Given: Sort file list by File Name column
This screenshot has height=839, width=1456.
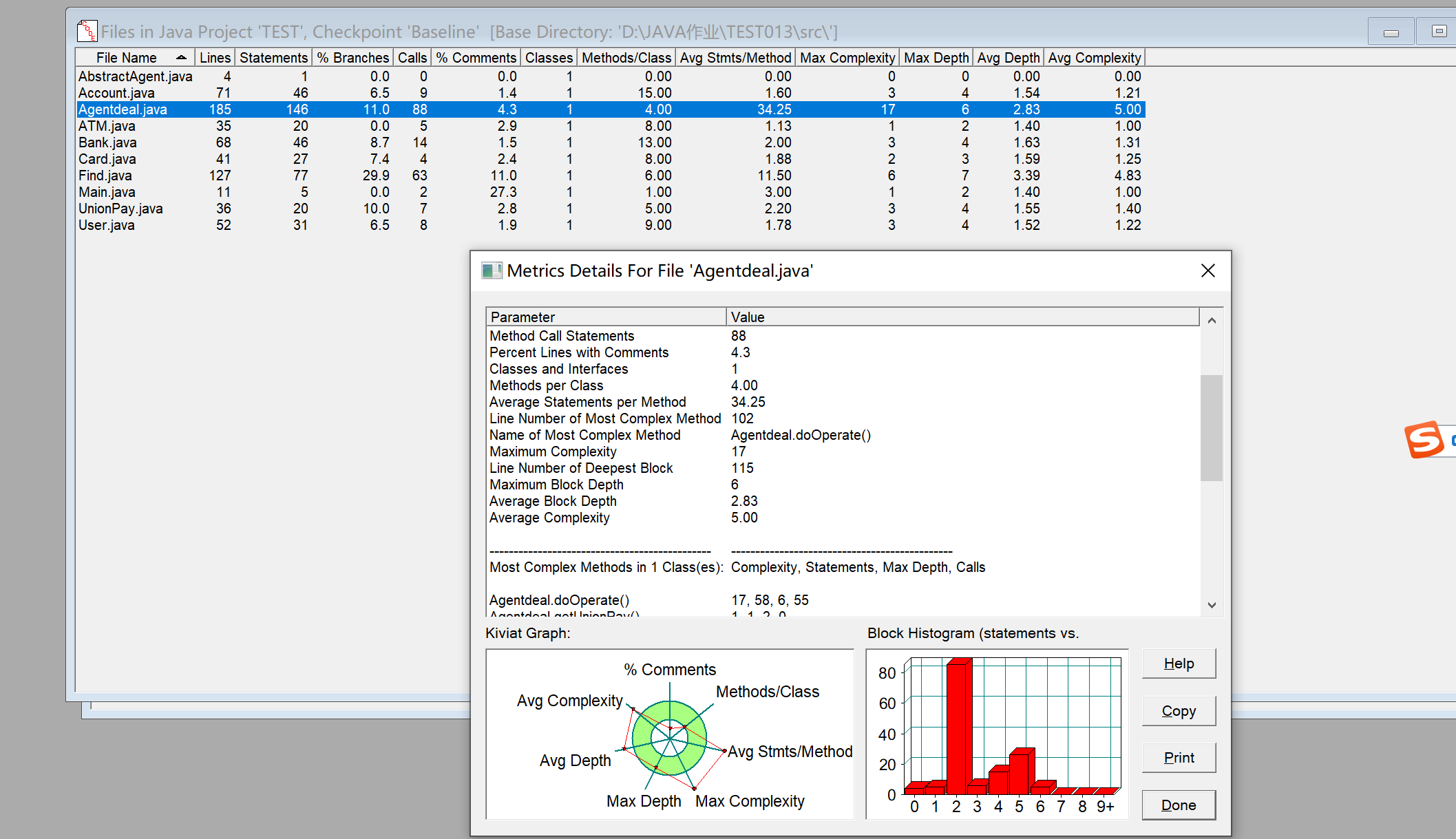Looking at the screenshot, I should (x=127, y=58).
